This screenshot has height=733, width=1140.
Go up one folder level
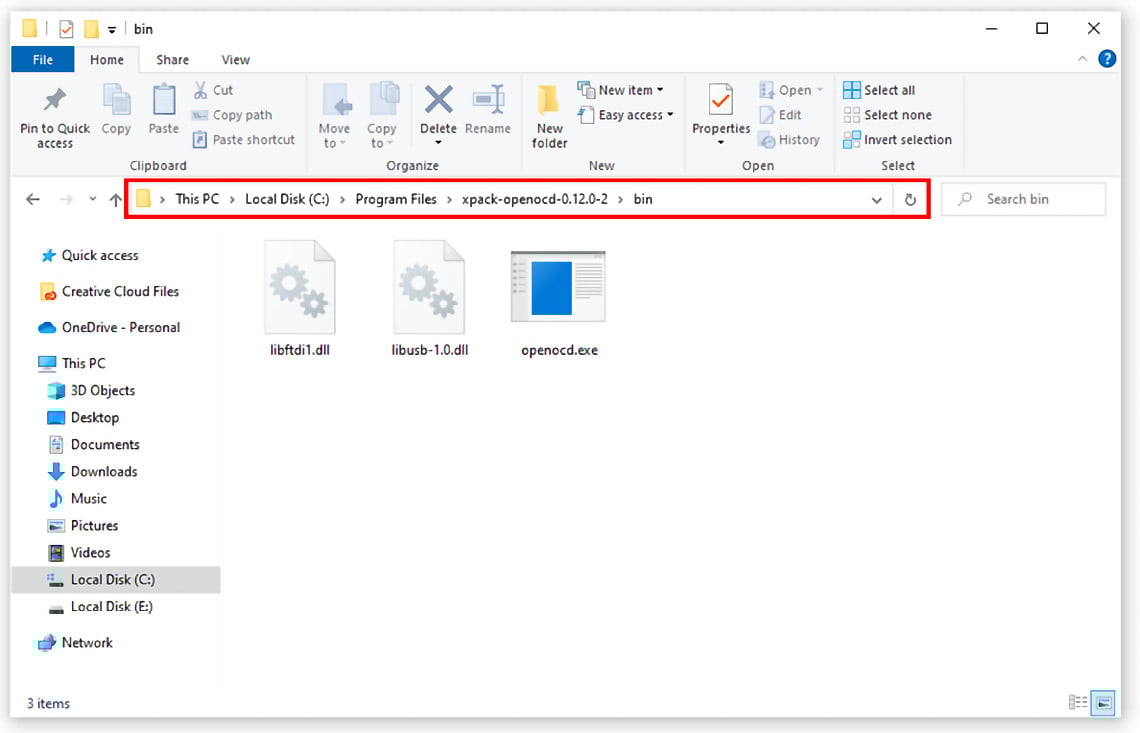pyautogui.click(x=115, y=199)
